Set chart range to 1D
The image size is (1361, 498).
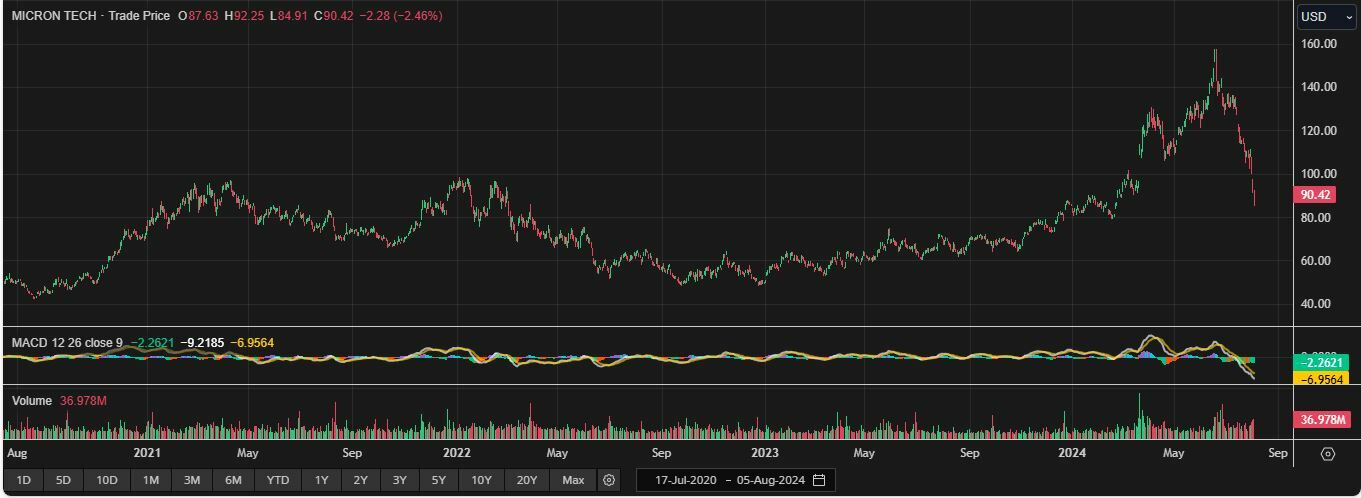(x=23, y=480)
